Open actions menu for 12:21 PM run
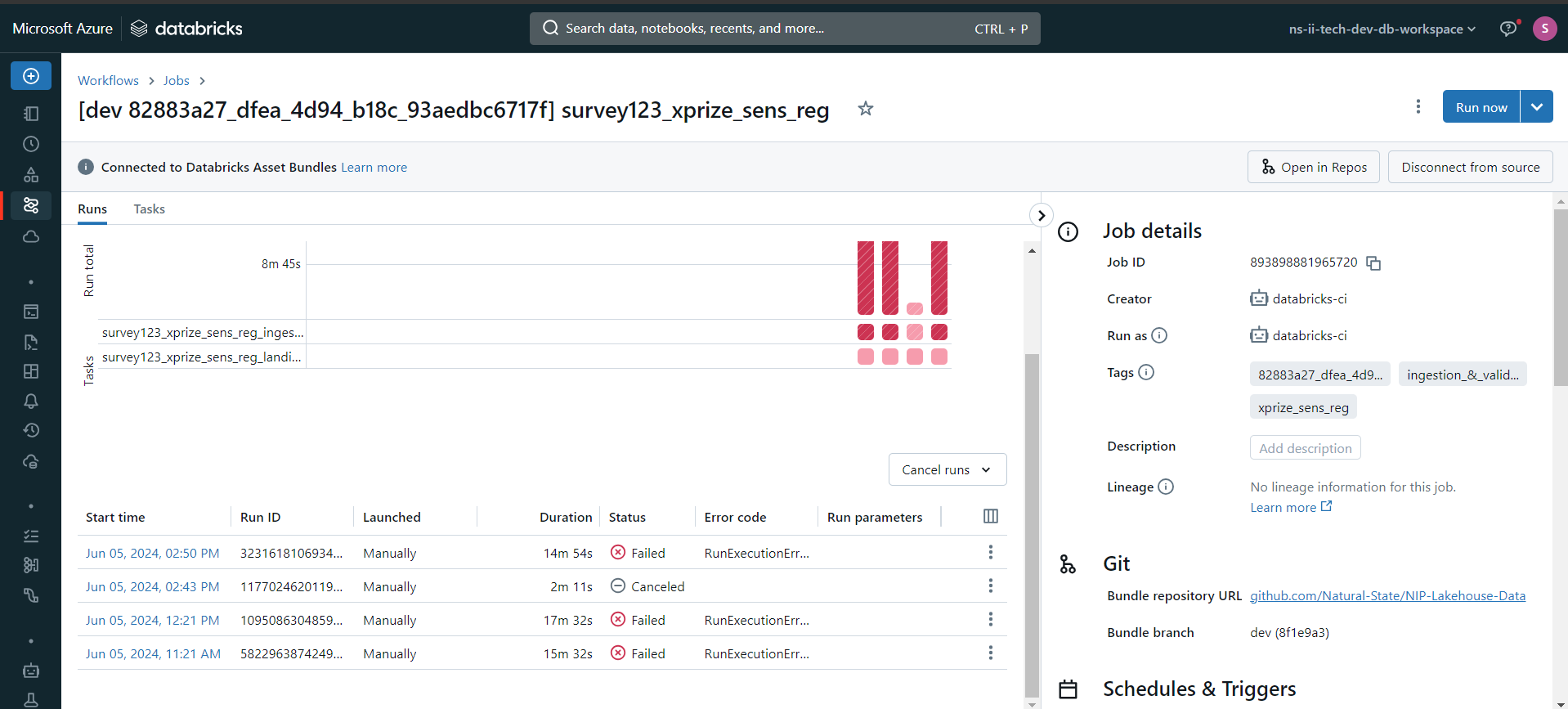This screenshot has width=1568, height=709. pyautogui.click(x=991, y=620)
